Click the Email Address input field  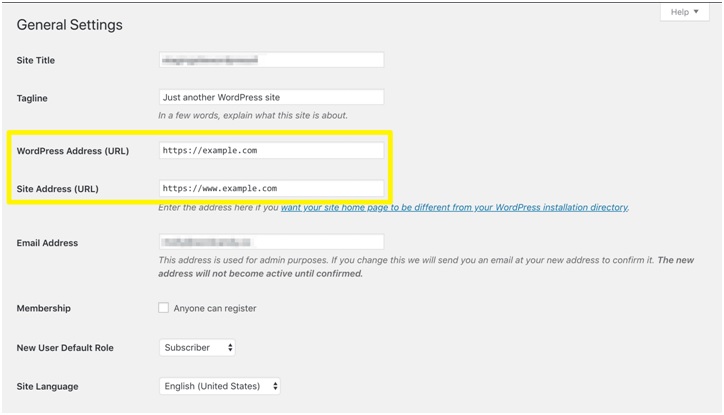click(271, 242)
